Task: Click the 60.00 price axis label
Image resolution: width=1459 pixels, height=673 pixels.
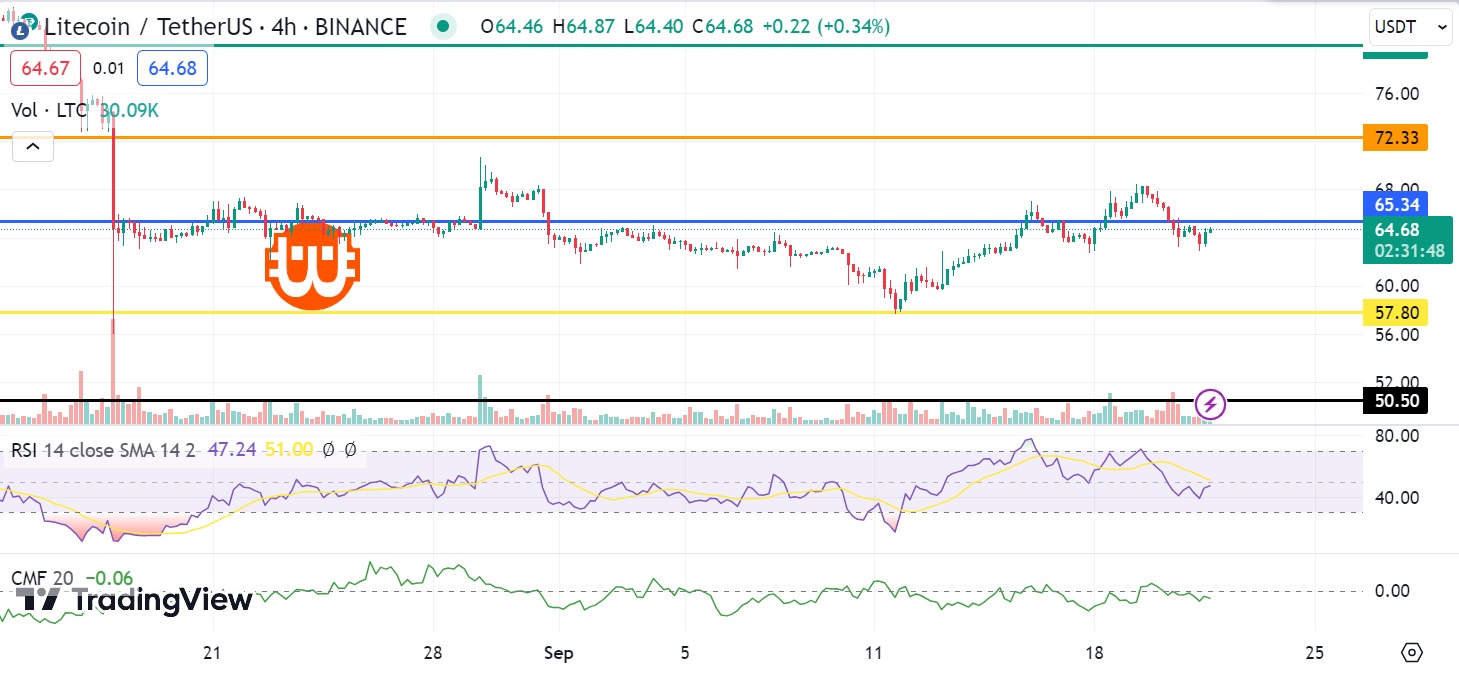Action: pos(1397,286)
